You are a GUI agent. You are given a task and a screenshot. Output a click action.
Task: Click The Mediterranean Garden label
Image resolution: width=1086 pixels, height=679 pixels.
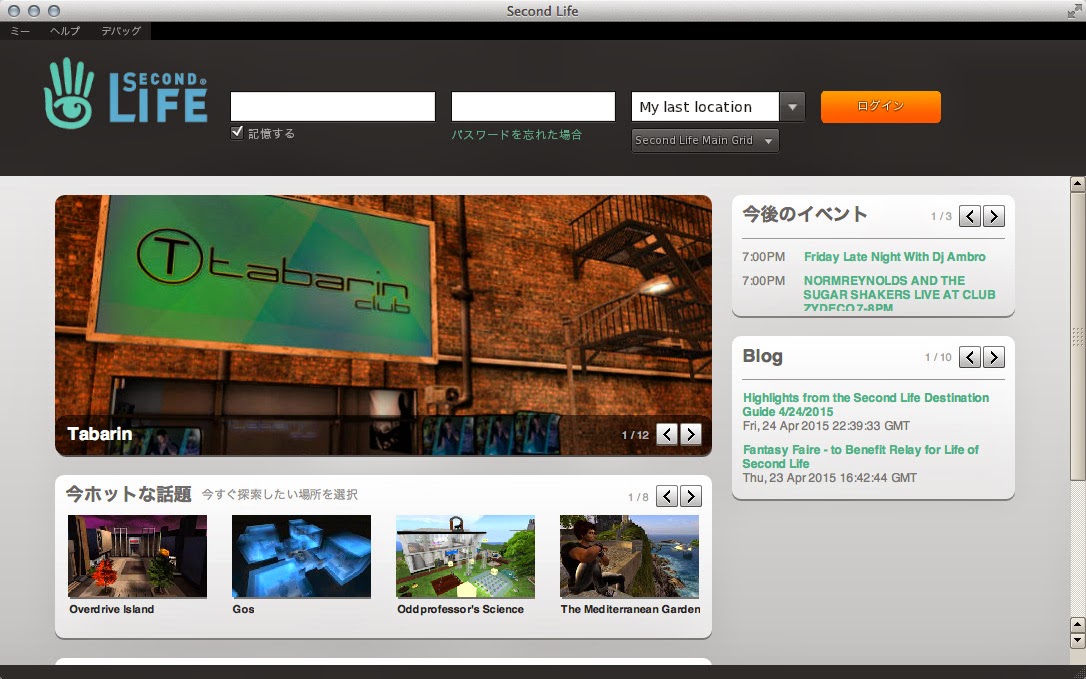pos(630,609)
